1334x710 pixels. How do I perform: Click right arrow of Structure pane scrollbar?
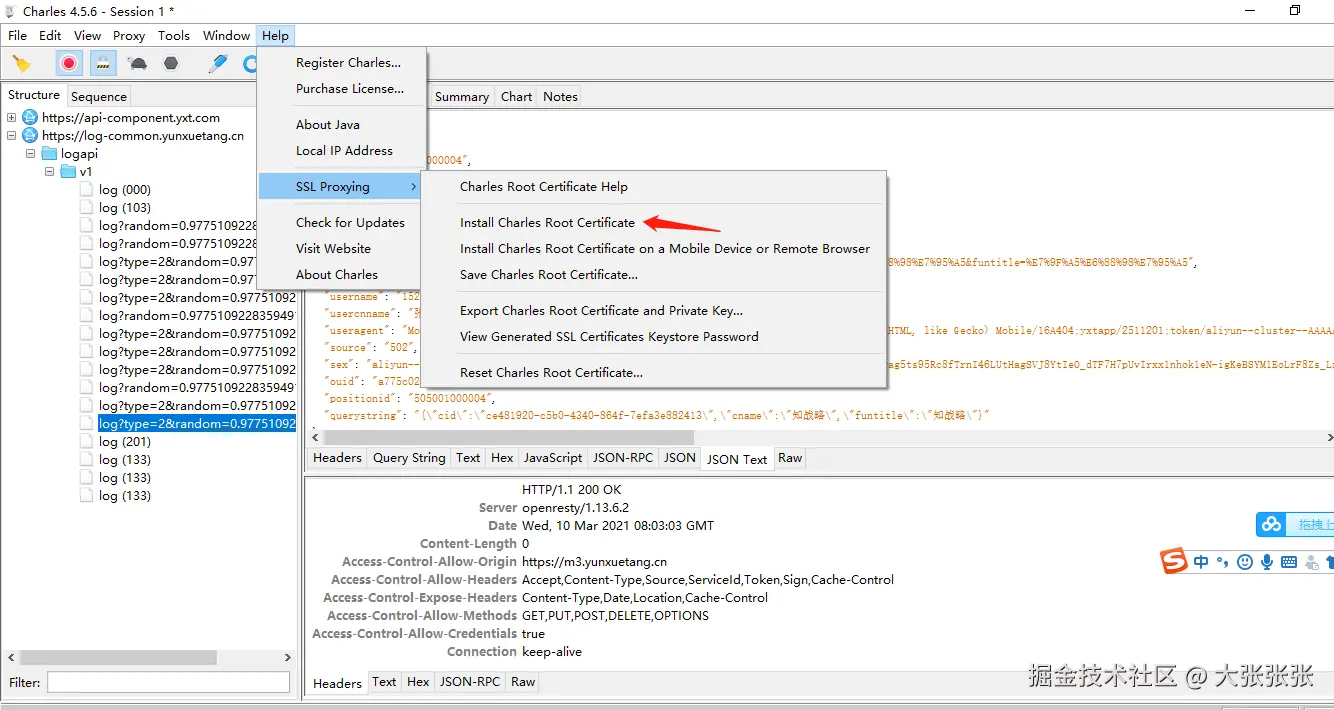(288, 658)
